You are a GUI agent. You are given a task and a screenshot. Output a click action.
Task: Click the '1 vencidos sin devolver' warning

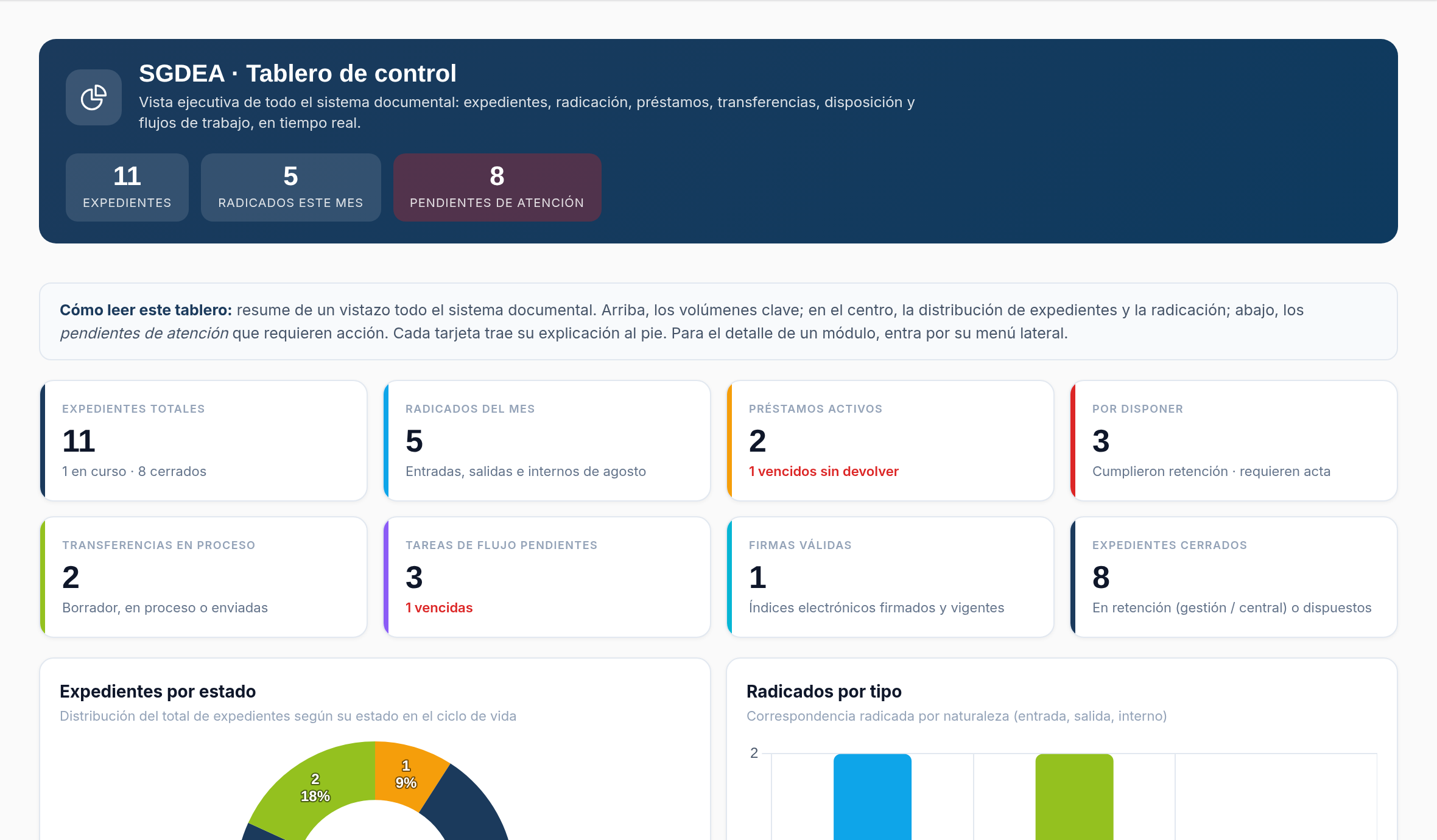click(824, 471)
